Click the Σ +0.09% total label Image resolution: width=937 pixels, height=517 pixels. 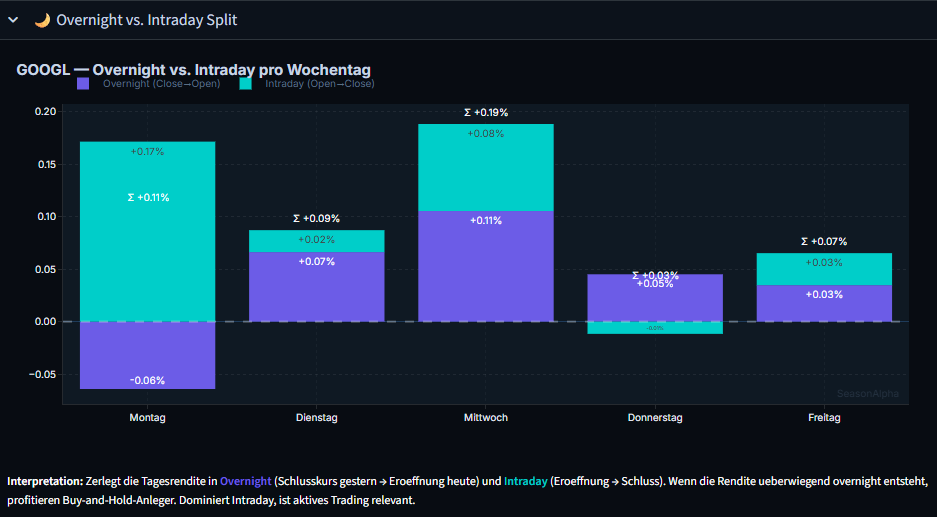pyautogui.click(x=317, y=219)
